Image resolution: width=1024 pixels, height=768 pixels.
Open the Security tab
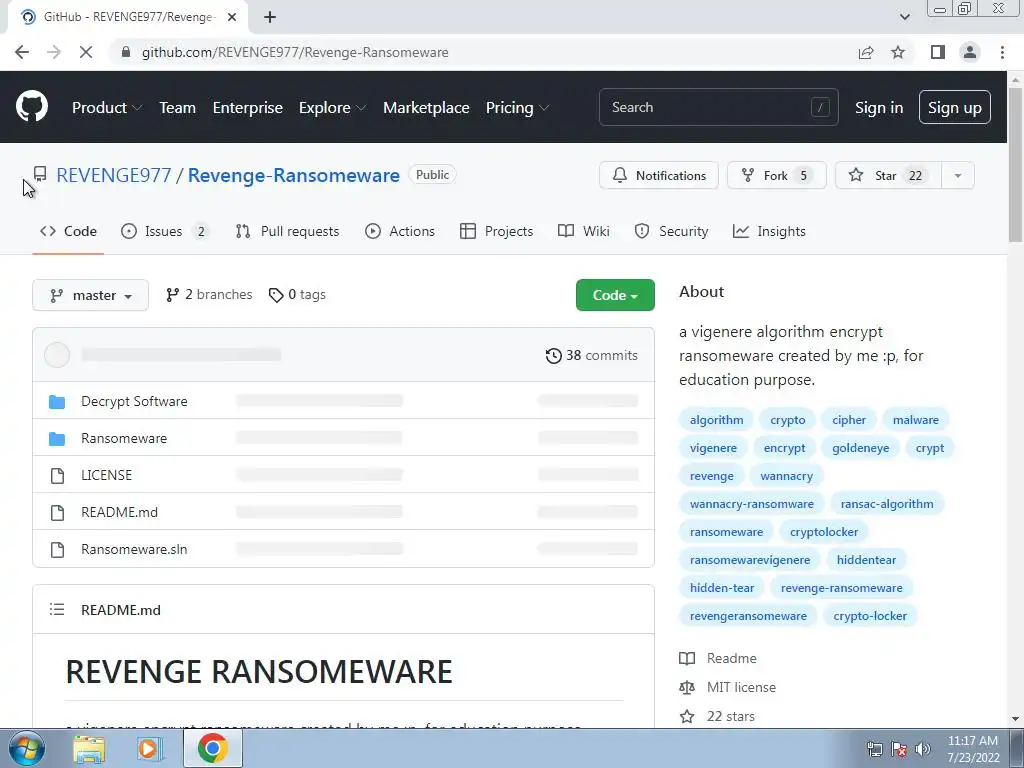pyautogui.click(x=671, y=231)
